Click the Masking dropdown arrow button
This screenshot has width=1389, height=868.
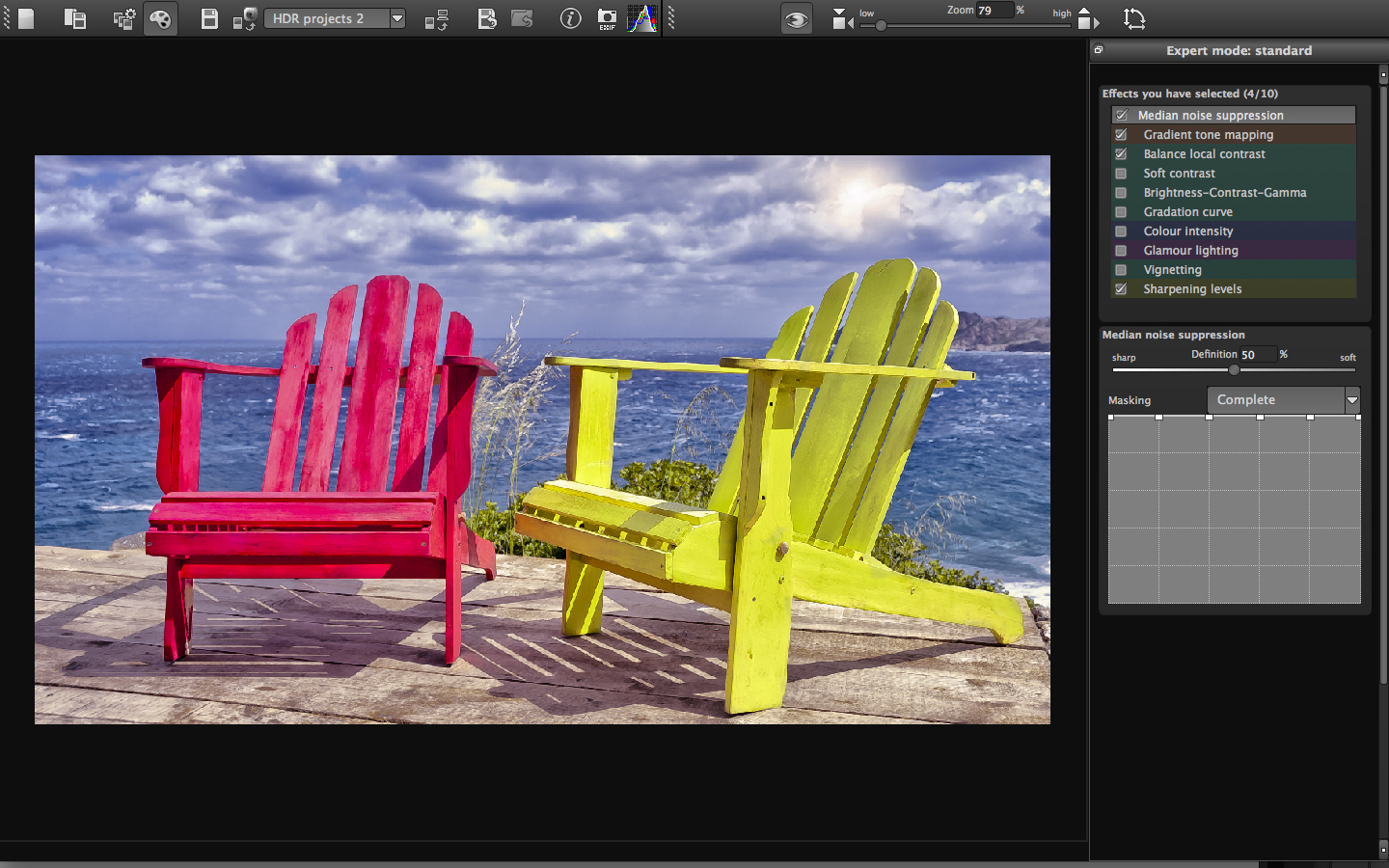pos(1352,399)
